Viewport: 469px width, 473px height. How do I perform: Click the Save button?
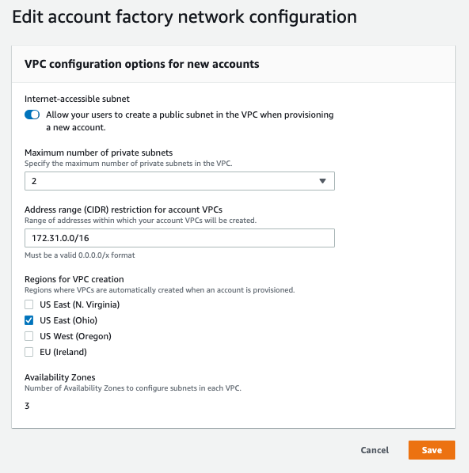[432, 450]
